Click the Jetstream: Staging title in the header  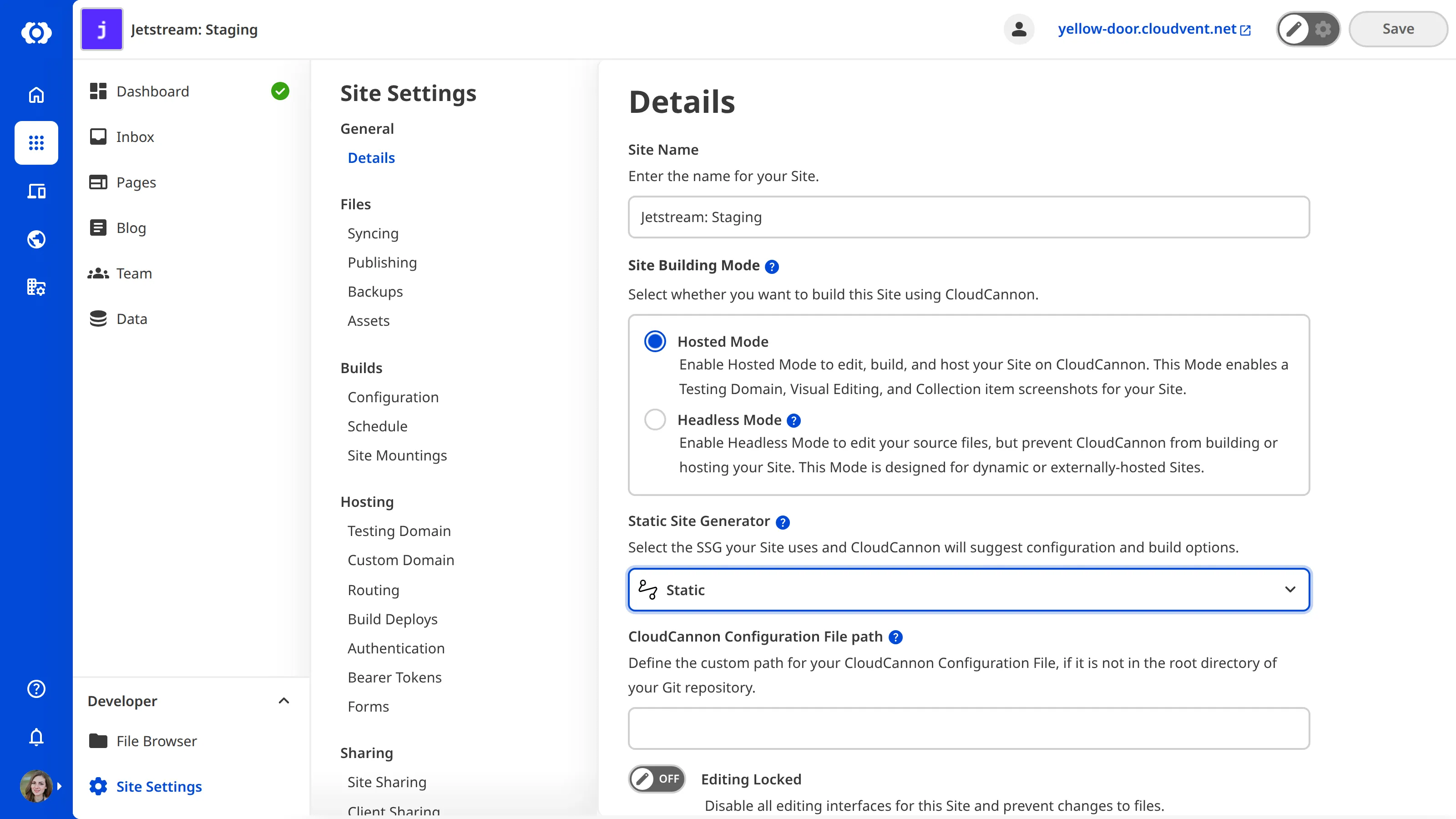click(194, 30)
